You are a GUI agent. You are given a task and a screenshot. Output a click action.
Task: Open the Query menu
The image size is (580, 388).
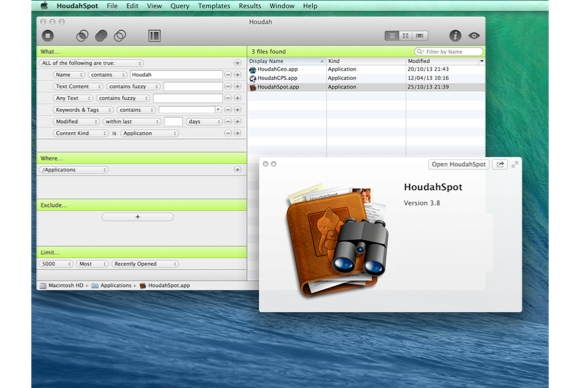tap(180, 6)
